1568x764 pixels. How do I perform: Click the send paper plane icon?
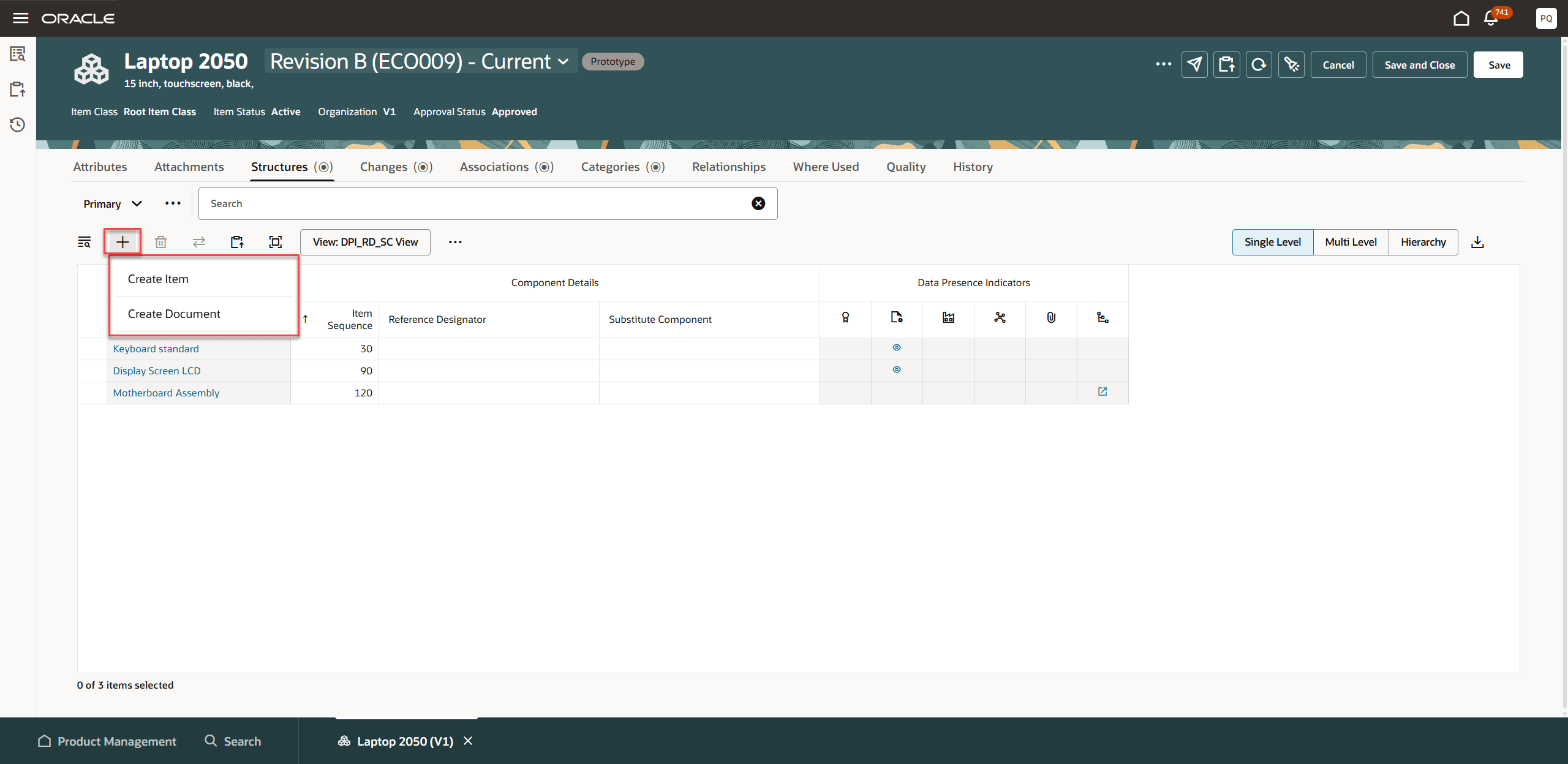coord(1194,65)
